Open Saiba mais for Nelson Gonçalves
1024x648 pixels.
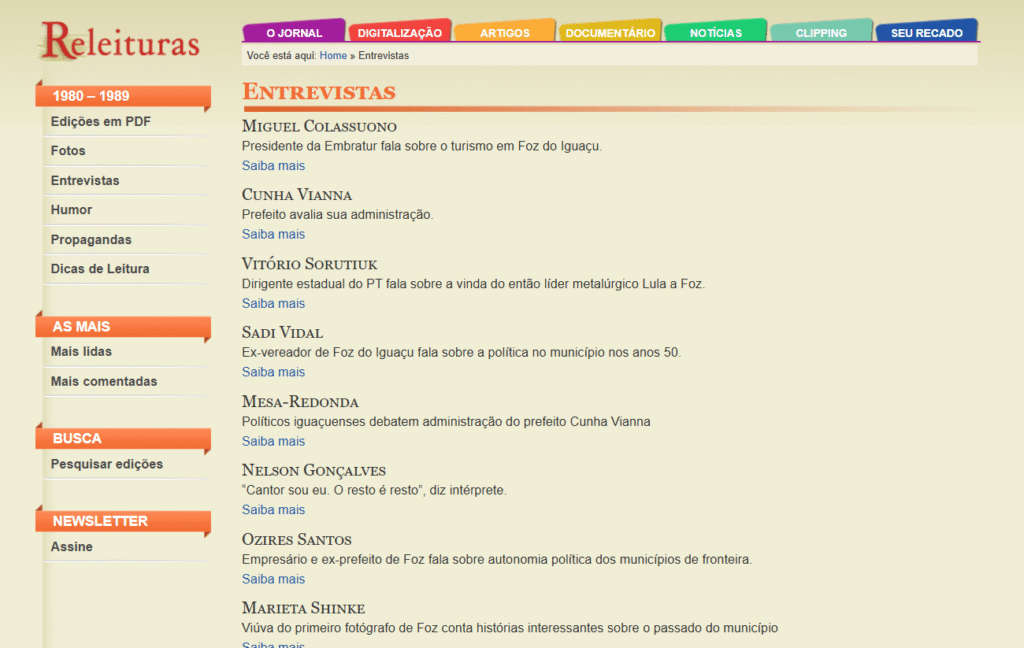273,510
